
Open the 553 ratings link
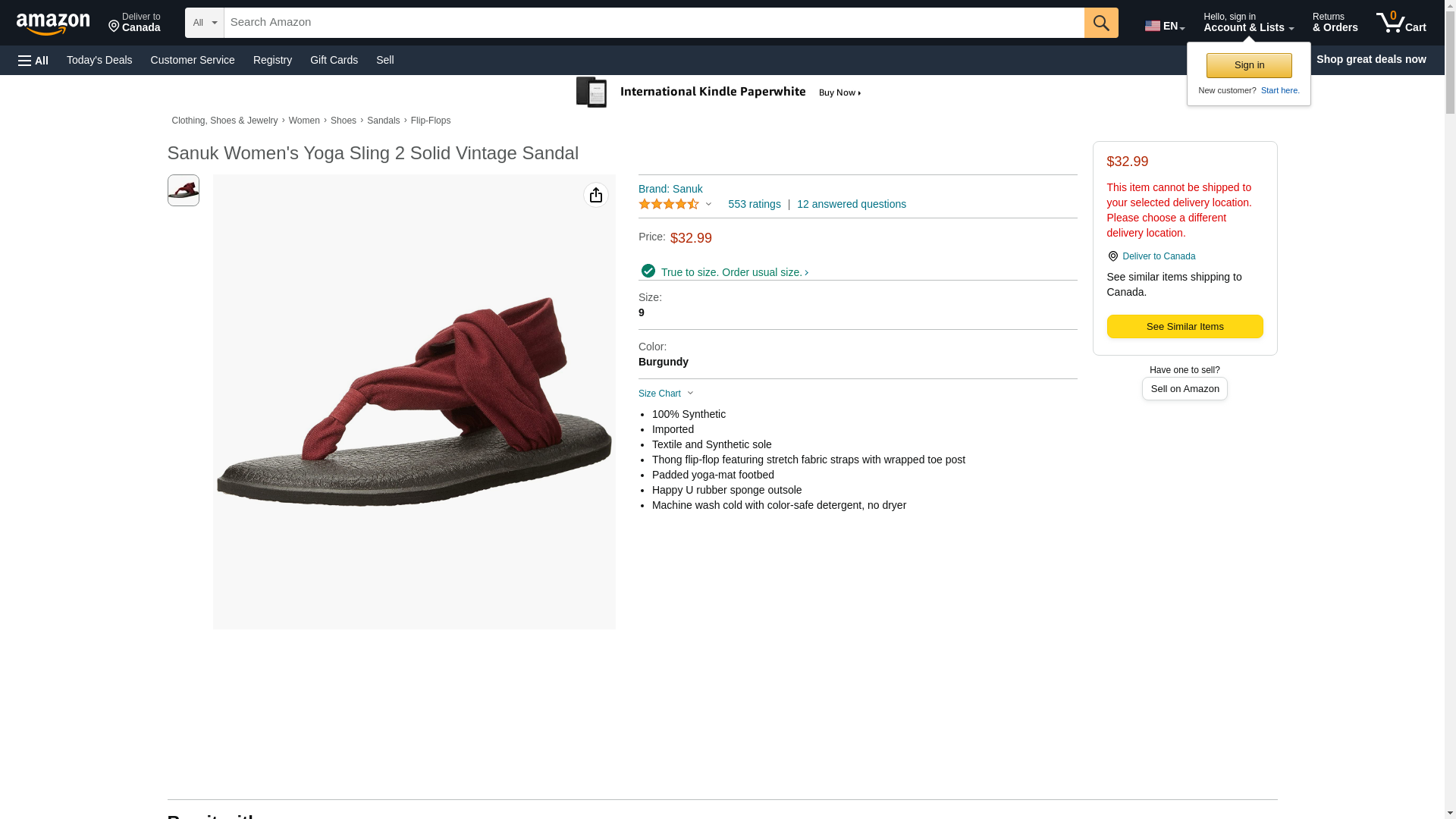click(x=754, y=204)
